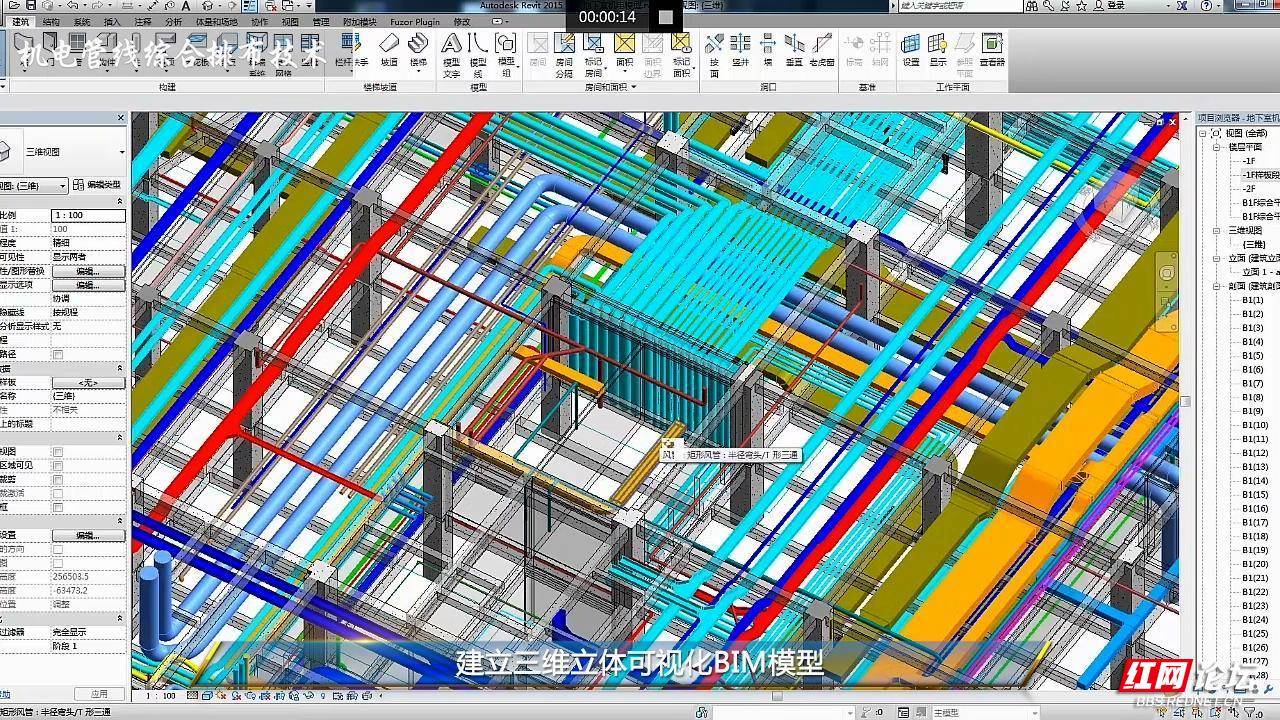Switch to the 建筑 ribbon tab

tap(20, 21)
